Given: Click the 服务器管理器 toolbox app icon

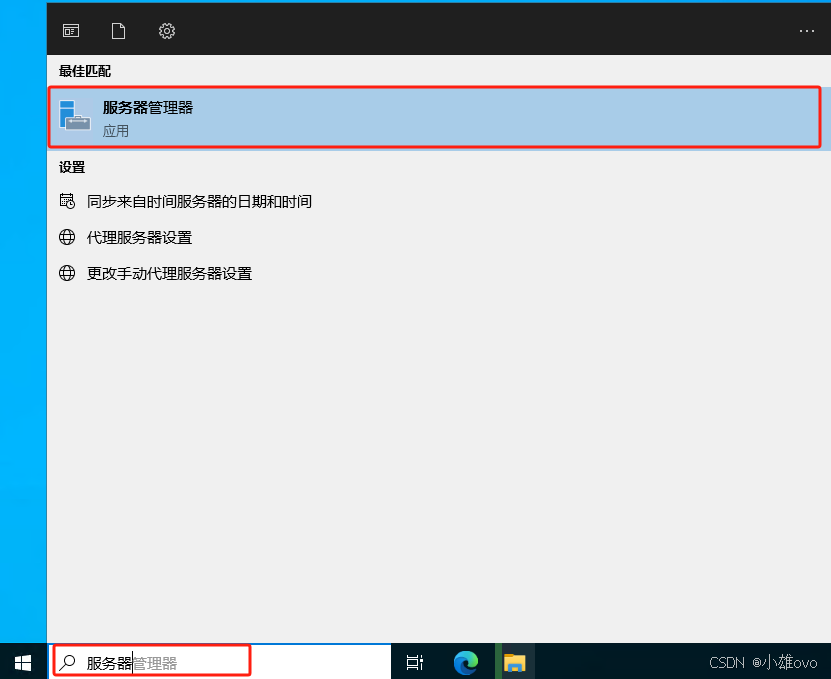Looking at the screenshot, I should [x=75, y=116].
